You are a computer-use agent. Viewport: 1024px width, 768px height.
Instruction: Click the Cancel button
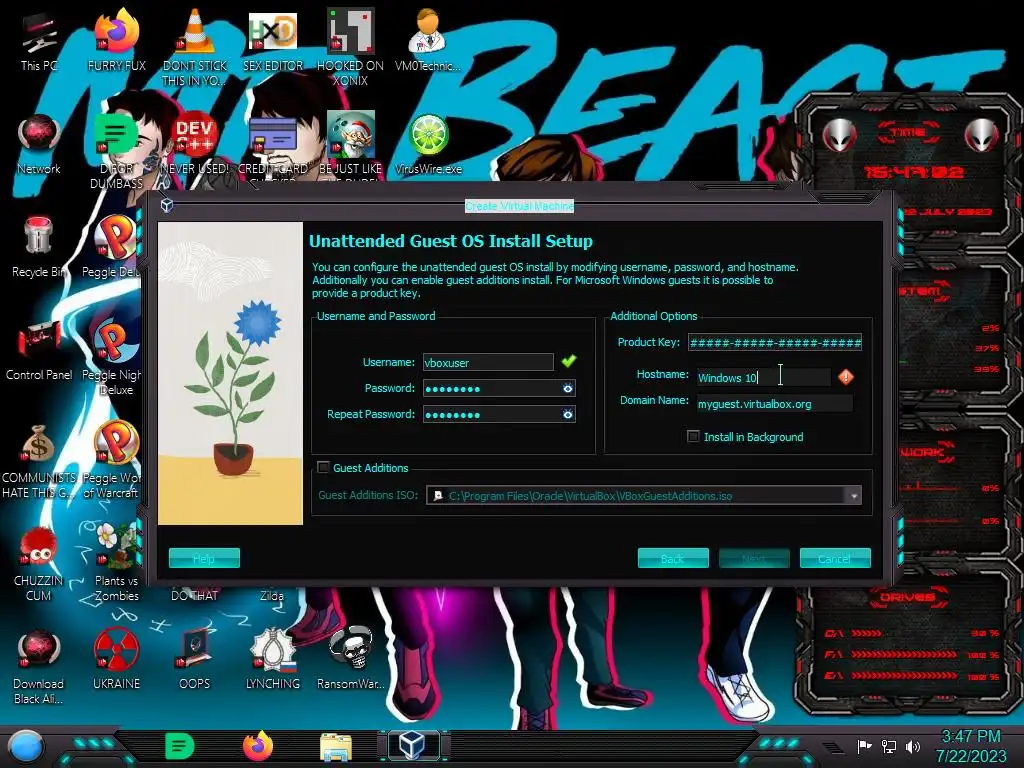(835, 558)
